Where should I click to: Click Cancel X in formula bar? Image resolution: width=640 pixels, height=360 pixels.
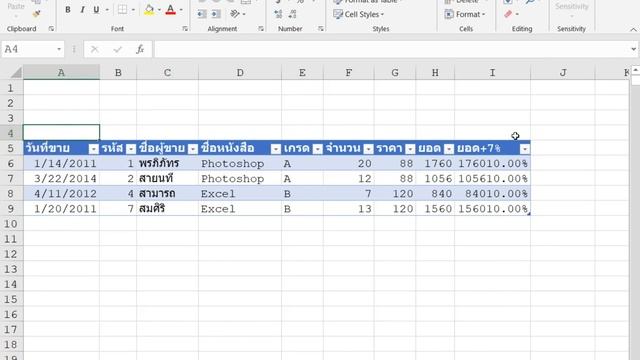click(95, 49)
